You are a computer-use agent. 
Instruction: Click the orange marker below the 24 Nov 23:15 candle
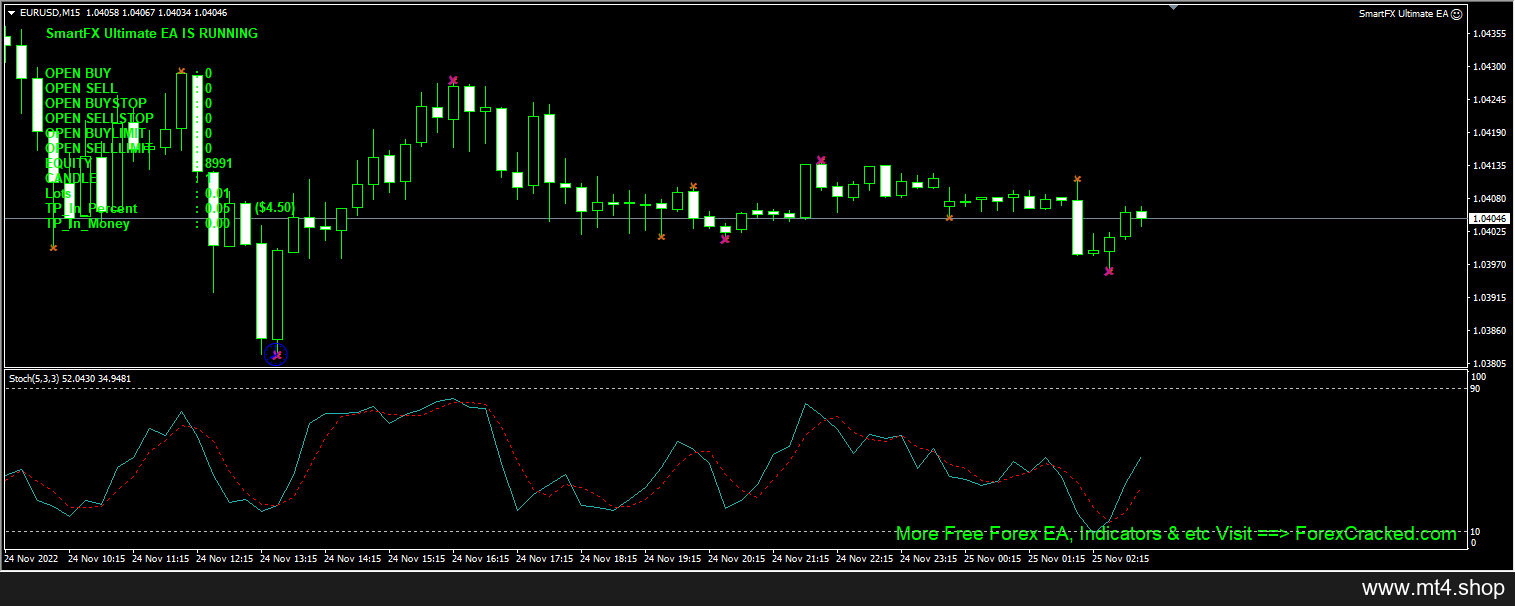point(949,217)
